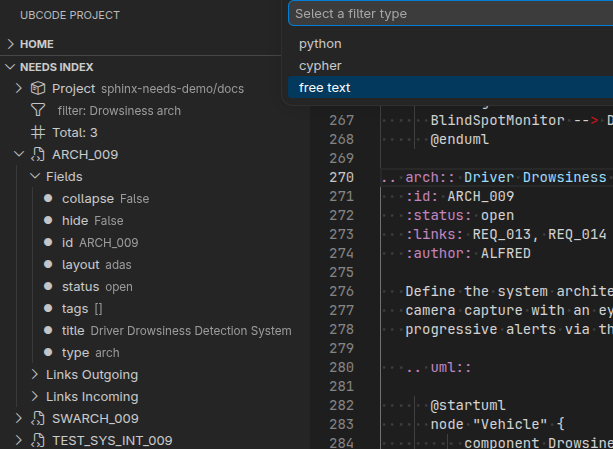
Task: Click line number 270 in the gutter
Action: (341, 177)
